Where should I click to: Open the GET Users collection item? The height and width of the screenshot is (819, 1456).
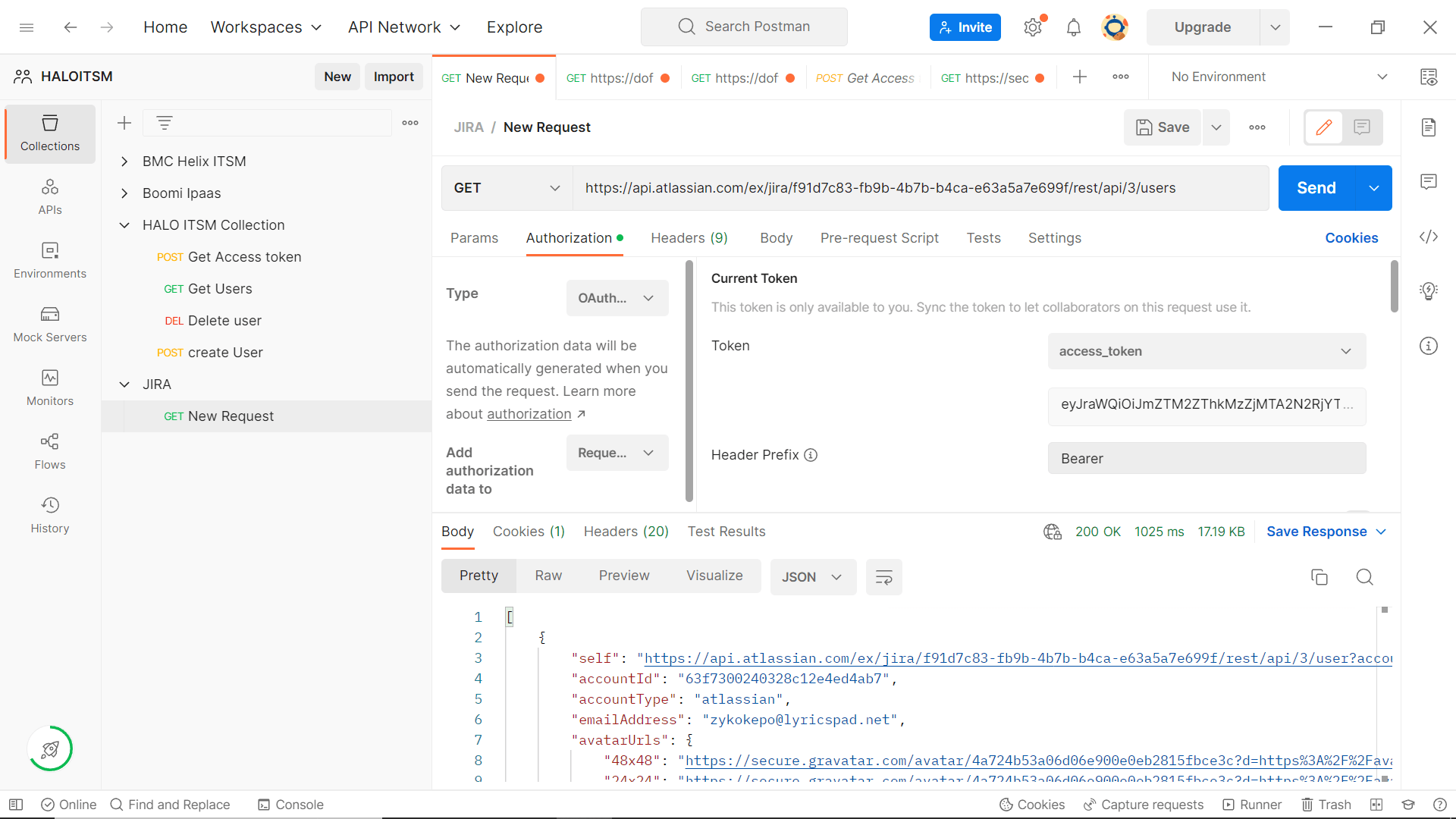click(220, 289)
